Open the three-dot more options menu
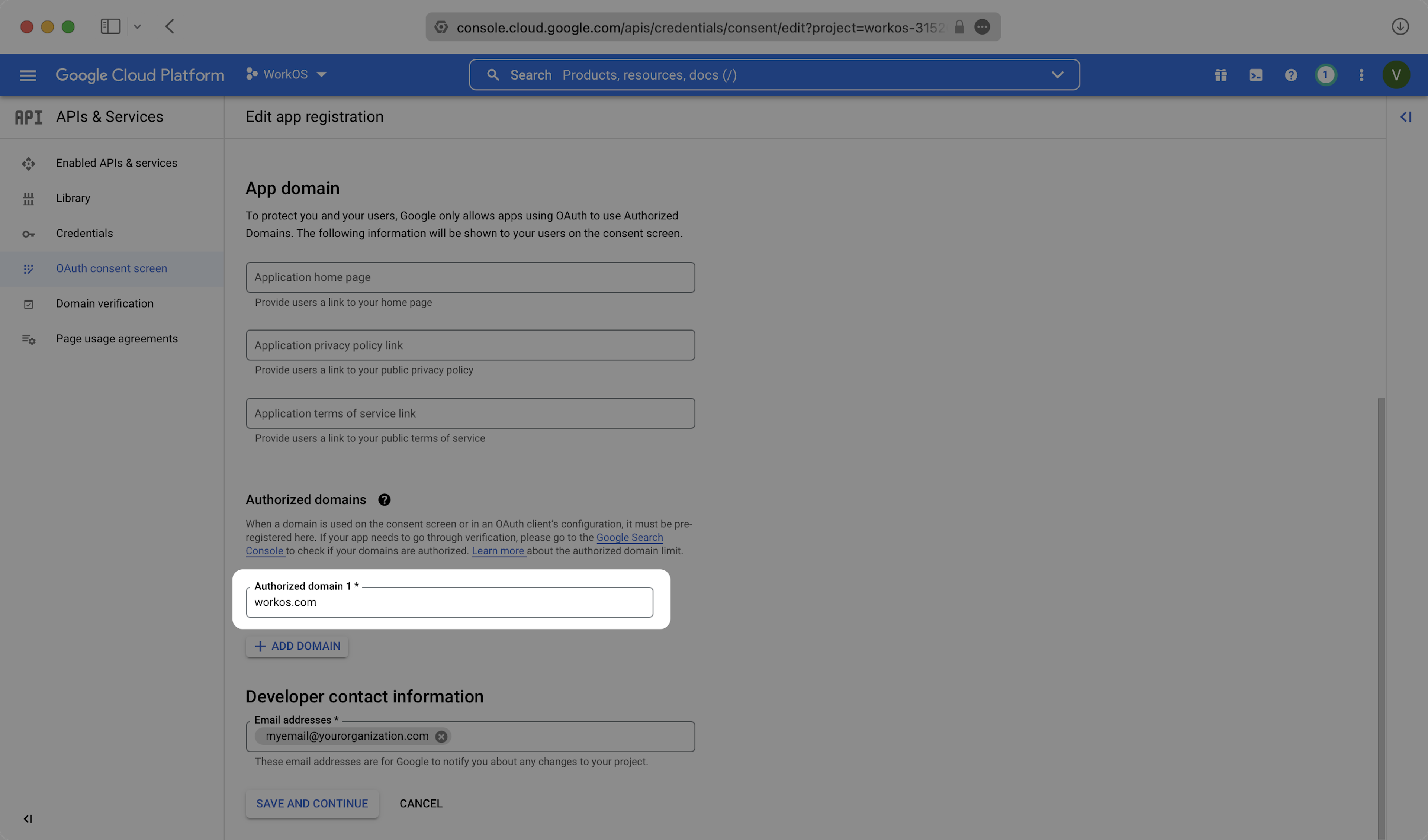This screenshot has width=1428, height=840. (1361, 75)
